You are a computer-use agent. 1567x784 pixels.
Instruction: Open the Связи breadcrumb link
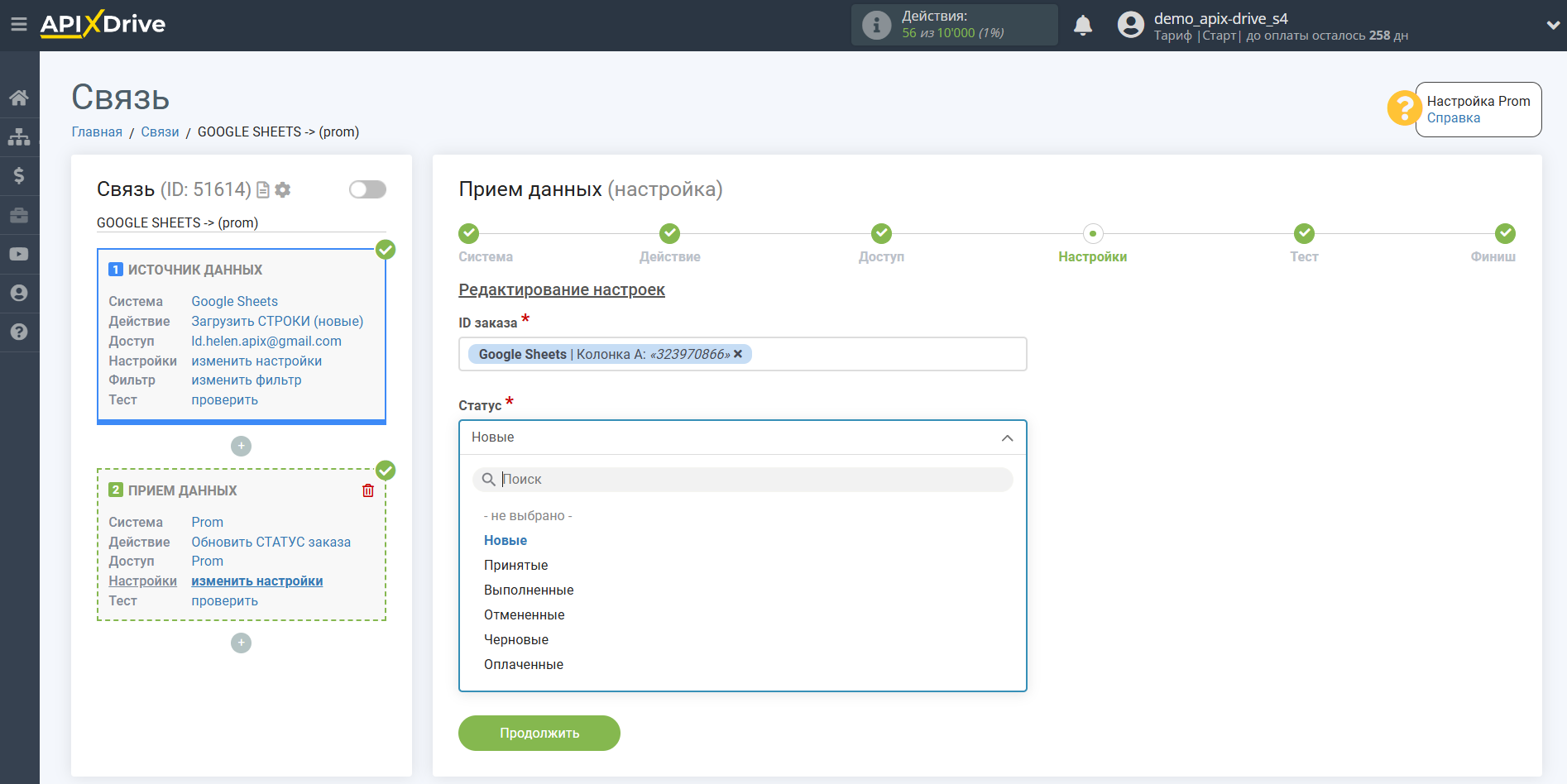[160, 132]
